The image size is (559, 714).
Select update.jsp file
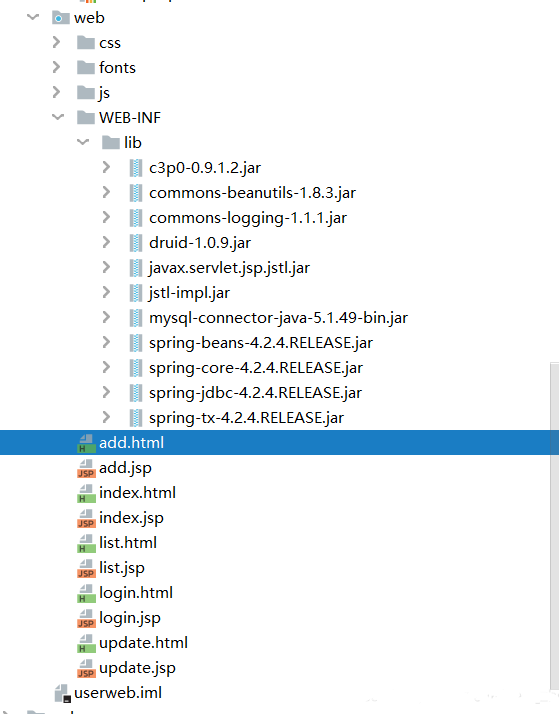137,668
